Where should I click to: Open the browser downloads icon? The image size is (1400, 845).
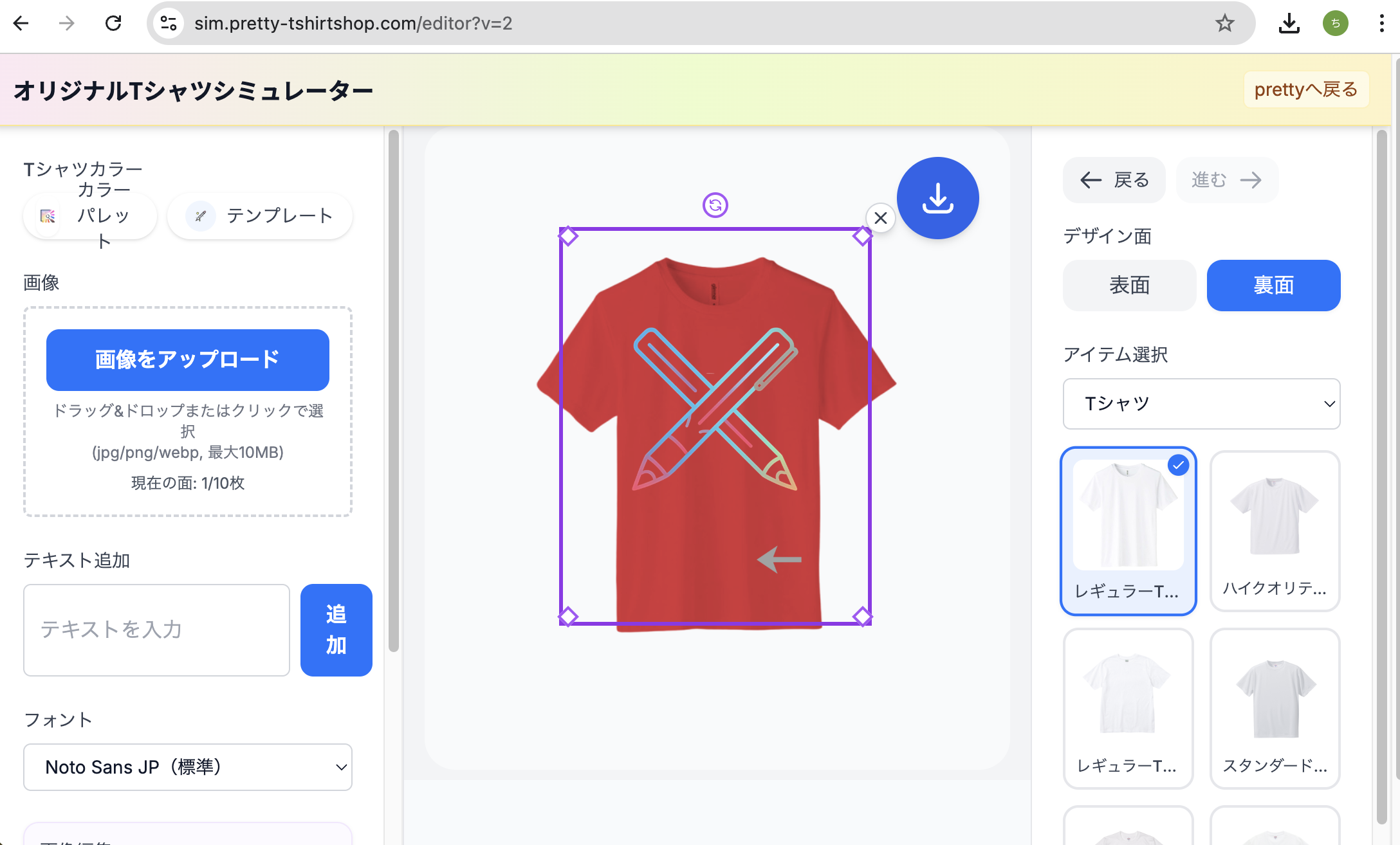(x=1289, y=24)
